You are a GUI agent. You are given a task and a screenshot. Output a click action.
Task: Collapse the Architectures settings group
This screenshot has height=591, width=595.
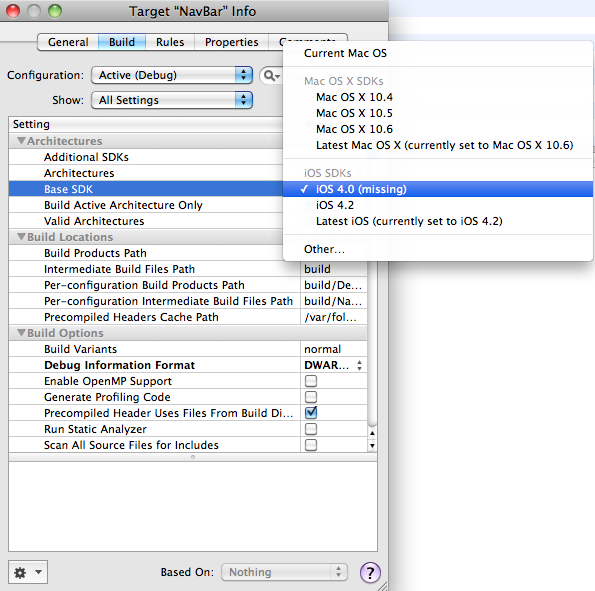click(22, 141)
